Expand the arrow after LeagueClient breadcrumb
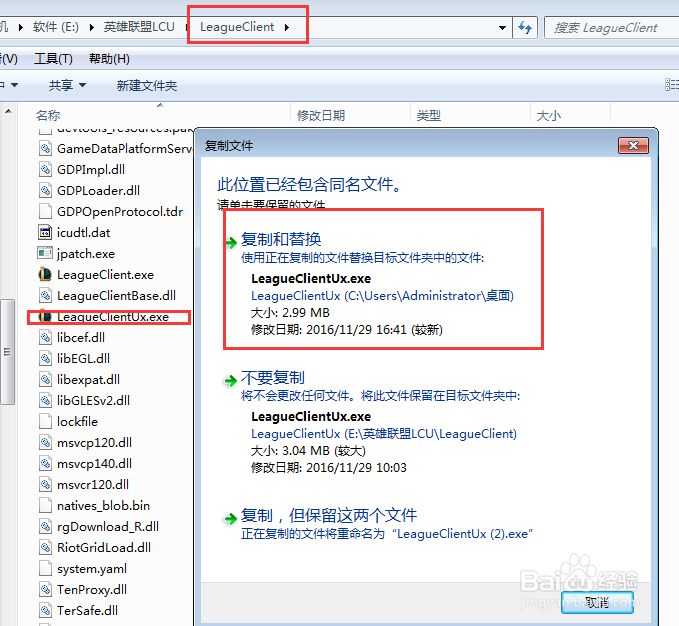Viewport: 679px width, 626px height. tap(287, 28)
